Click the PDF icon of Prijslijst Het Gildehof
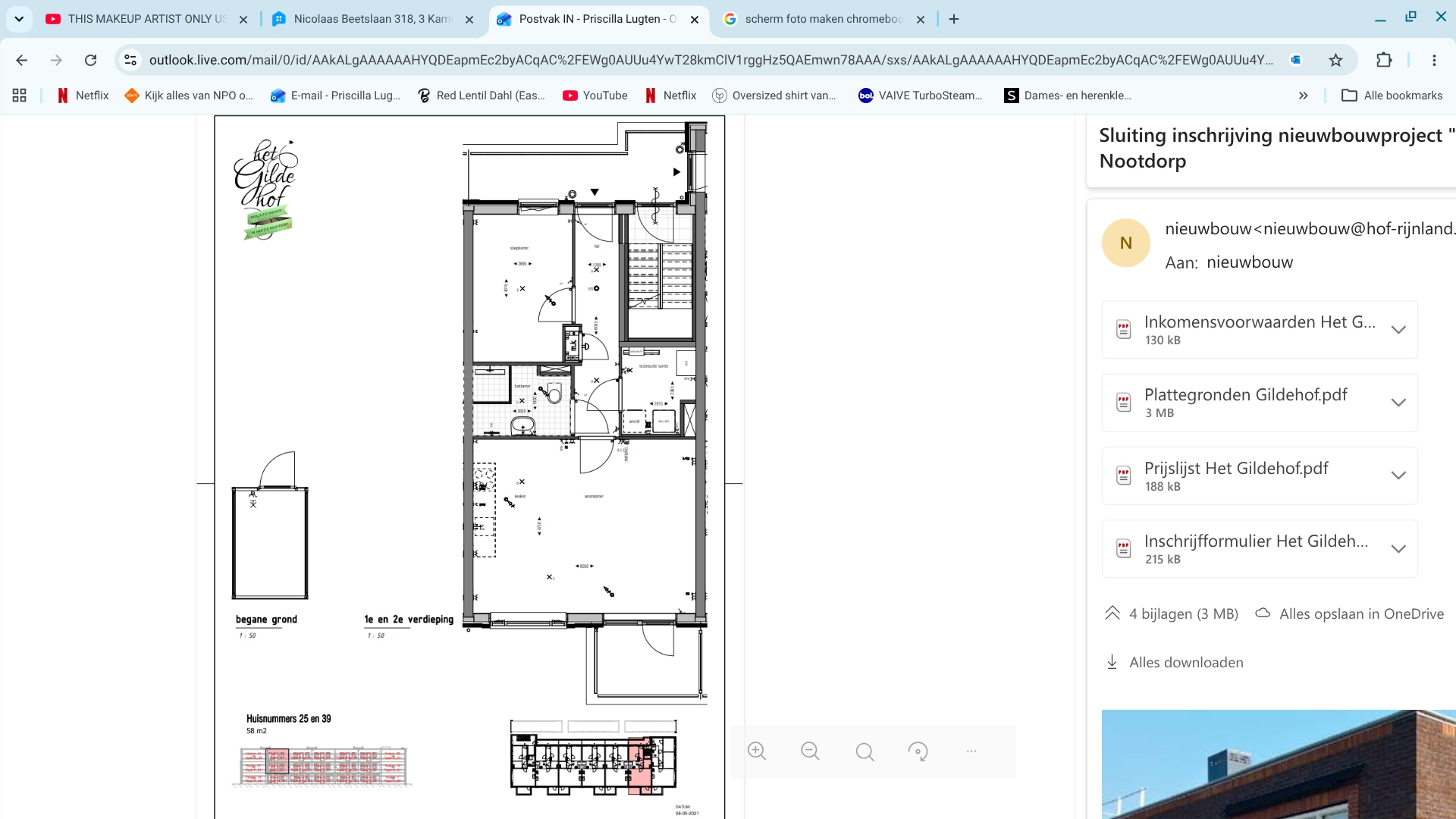The image size is (1456, 819). pyautogui.click(x=1124, y=476)
